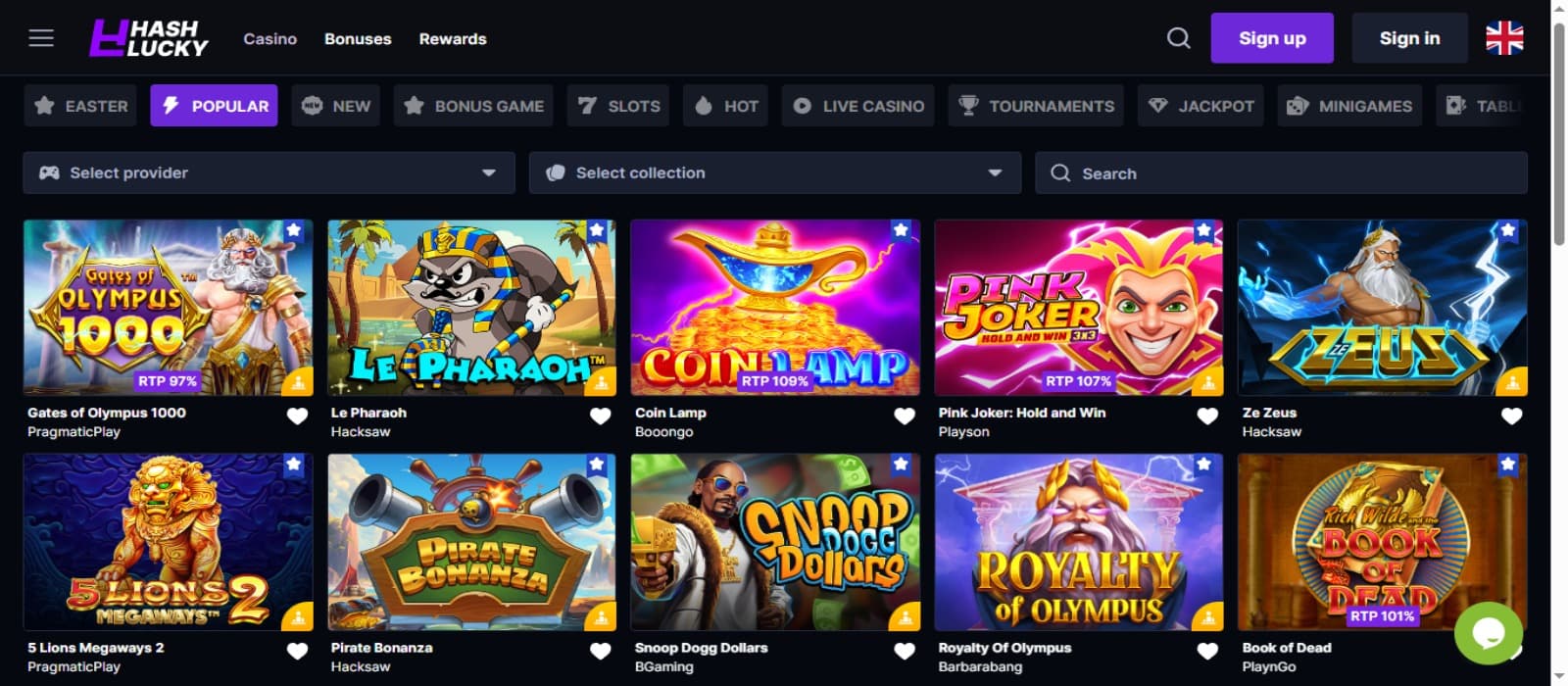Click the "Booongo" provider text
The height and width of the screenshot is (686, 1568).
pos(664,431)
